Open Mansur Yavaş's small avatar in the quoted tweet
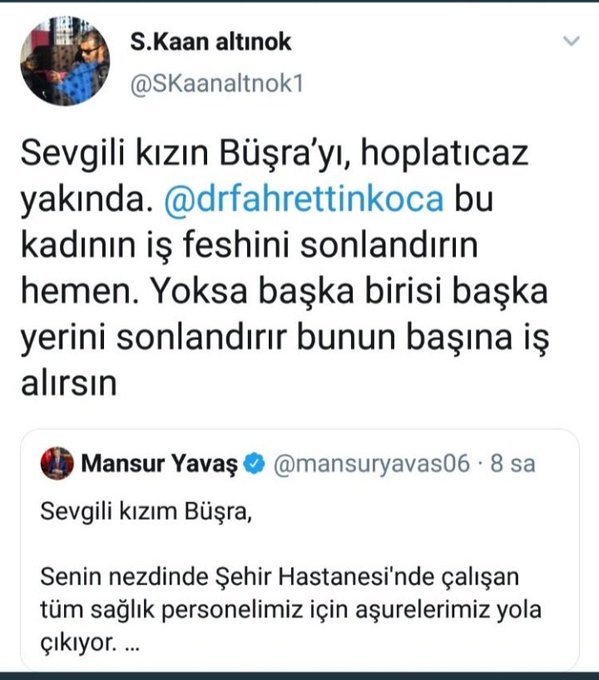Screen dimensions: 599x680 coord(57,463)
